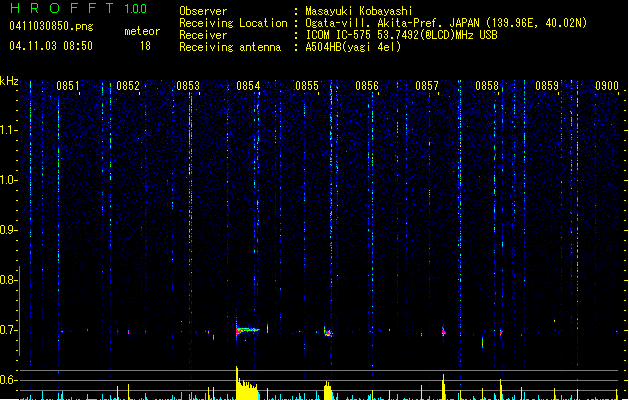Click the meteor count 18

coord(145,46)
